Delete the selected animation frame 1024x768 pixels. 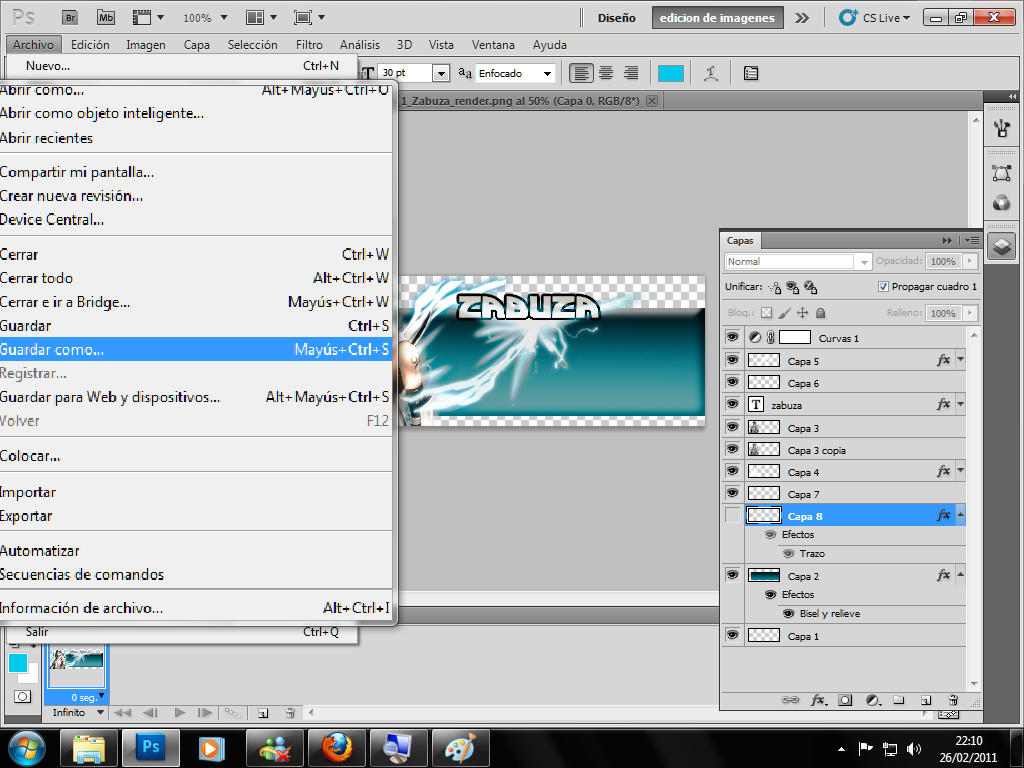click(x=290, y=712)
